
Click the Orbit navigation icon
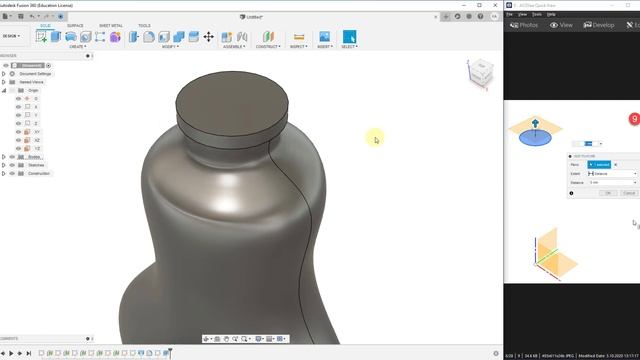click(x=207, y=339)
